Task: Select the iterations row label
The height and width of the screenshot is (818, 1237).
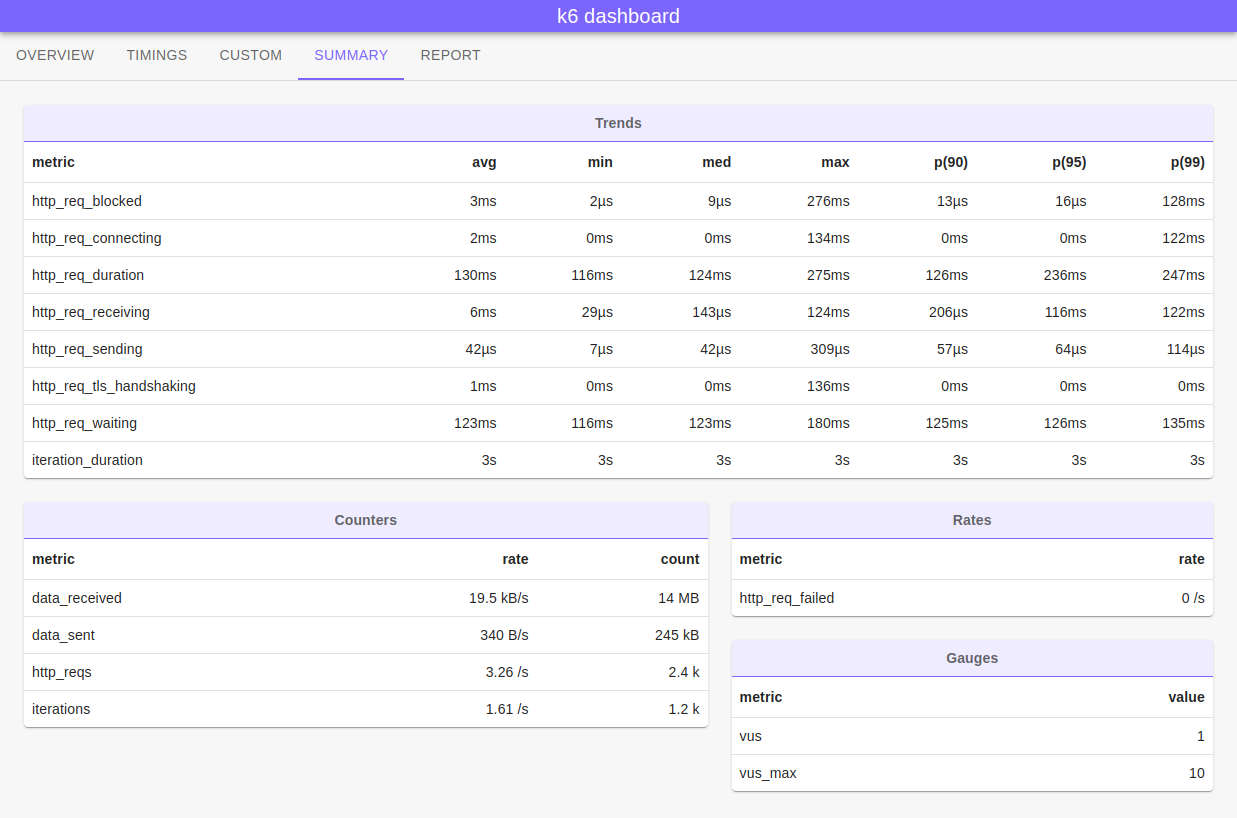Action: [x=61, y=709]
